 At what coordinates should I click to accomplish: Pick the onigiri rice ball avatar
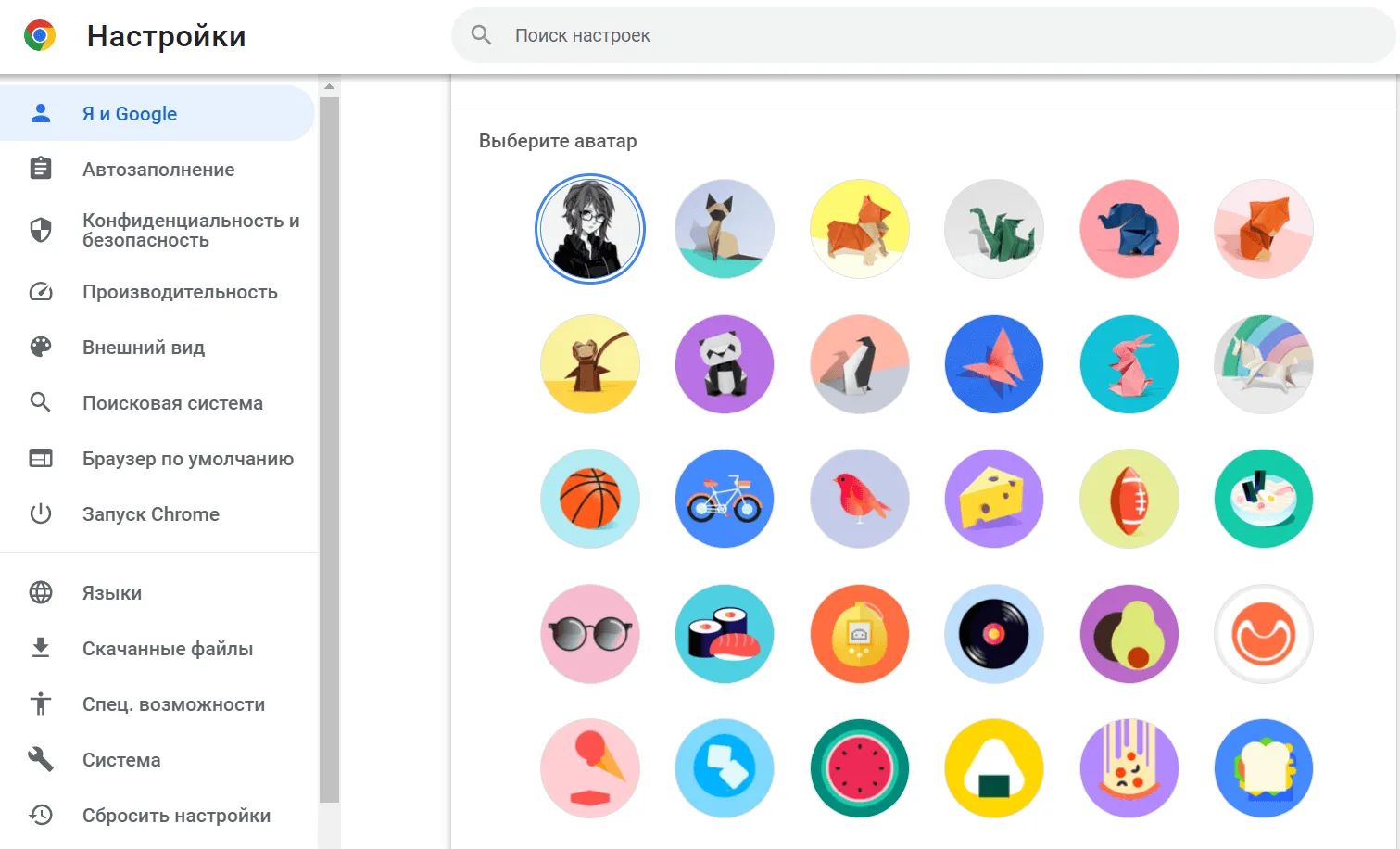994,768
